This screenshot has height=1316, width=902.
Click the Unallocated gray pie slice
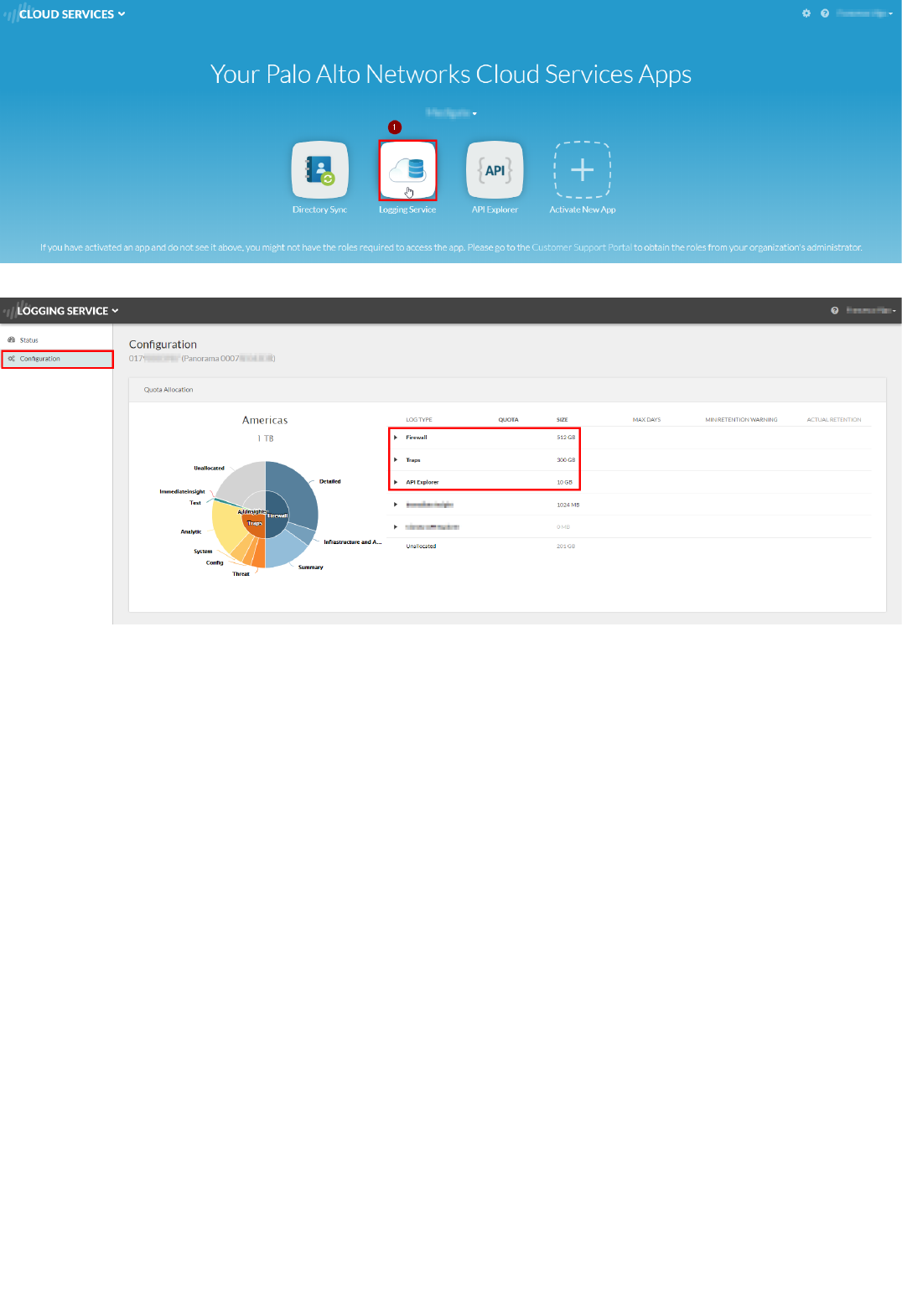tap(244, 480)
